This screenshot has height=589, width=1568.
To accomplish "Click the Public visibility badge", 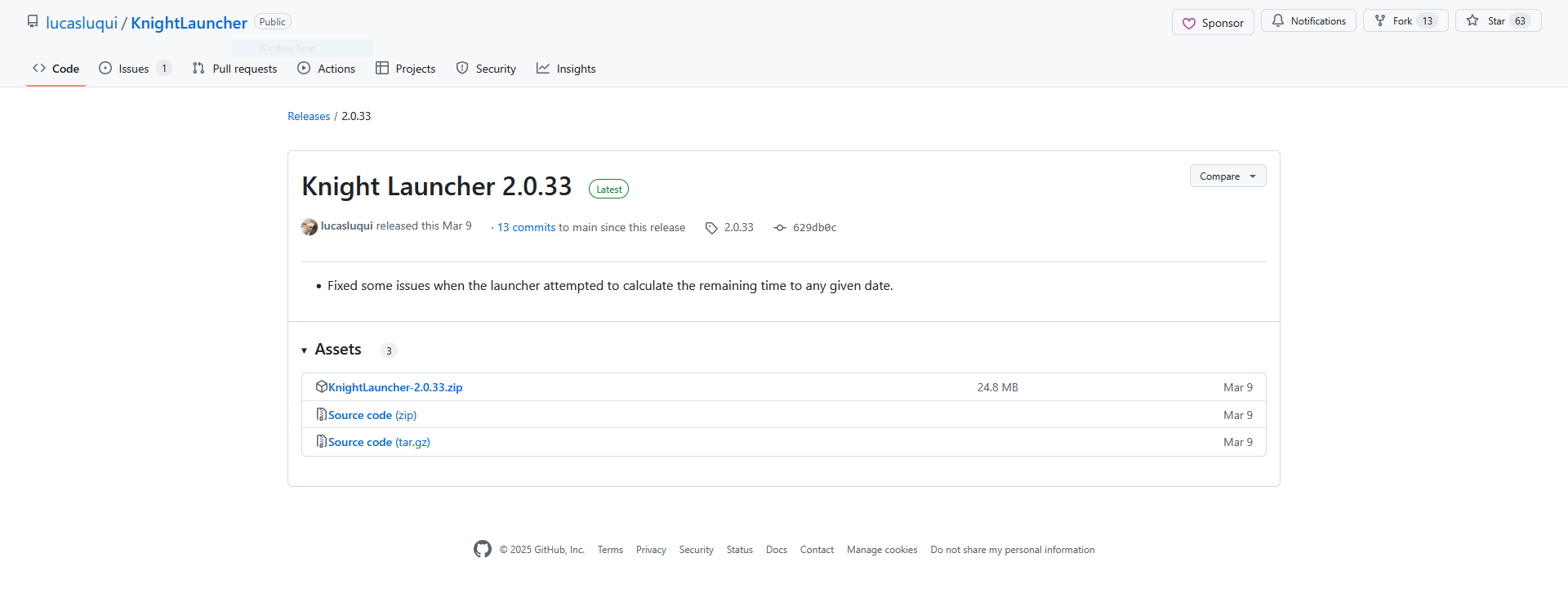I will pos(273,22).
